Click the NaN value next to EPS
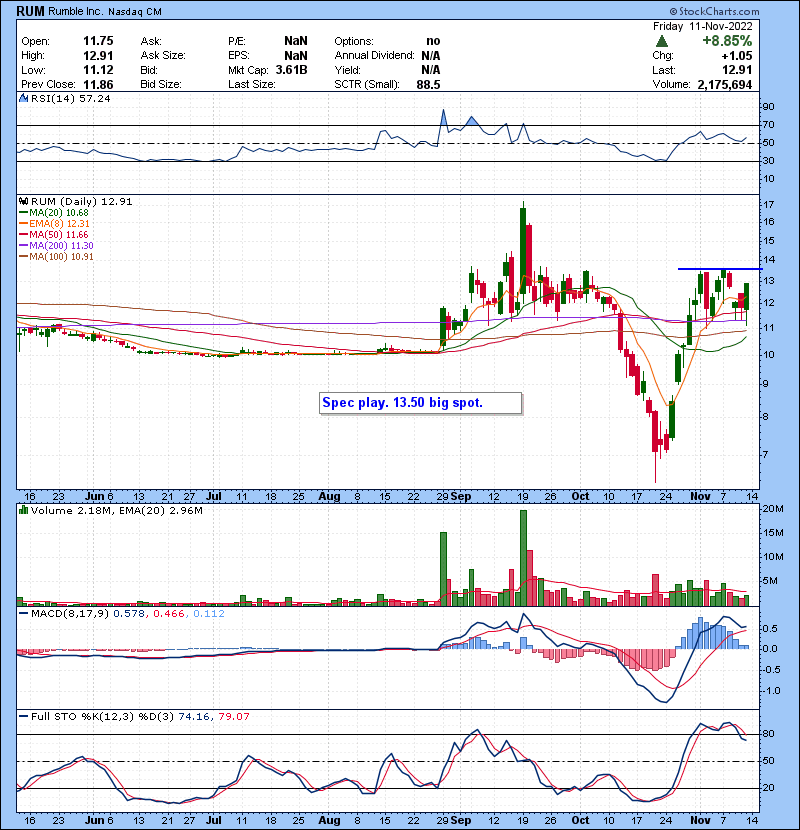Viewport: 800px width, 830px height. (x=295, y=56)
